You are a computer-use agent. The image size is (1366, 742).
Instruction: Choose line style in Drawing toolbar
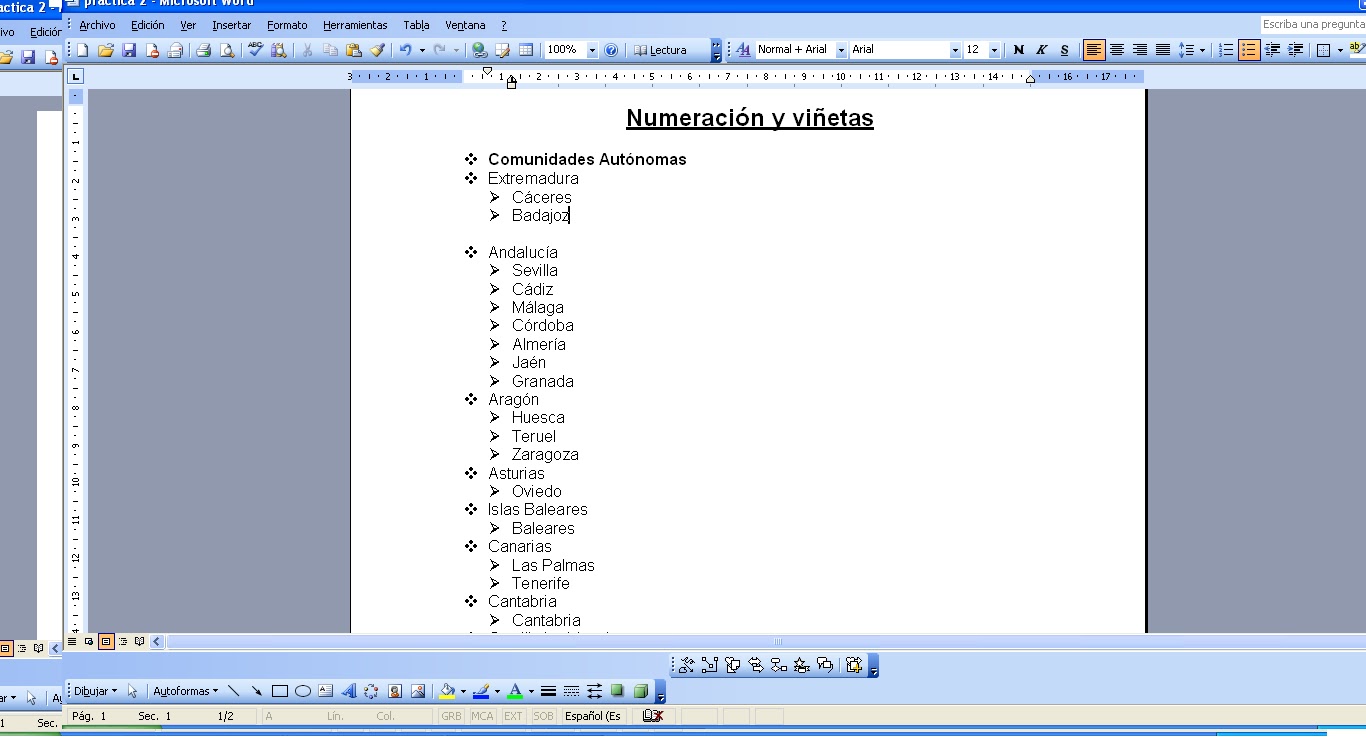click(548, 691)
